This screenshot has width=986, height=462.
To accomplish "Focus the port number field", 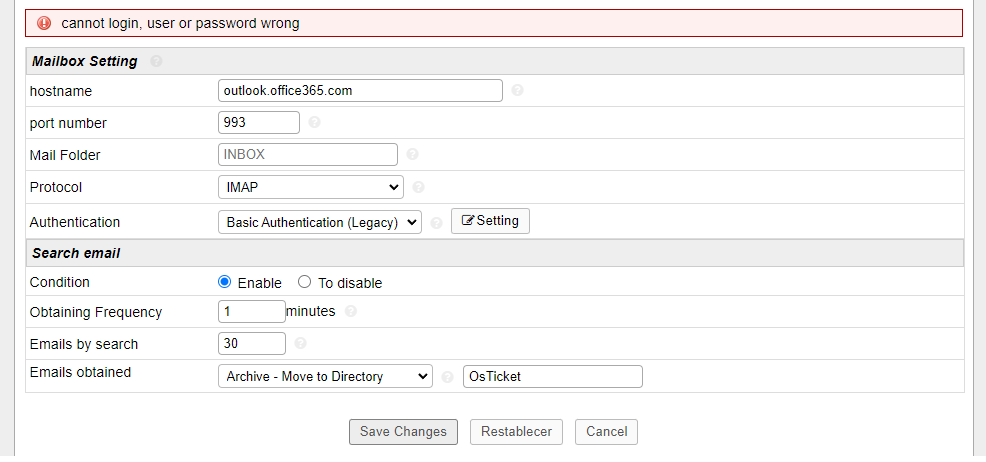I will (258, 122).
